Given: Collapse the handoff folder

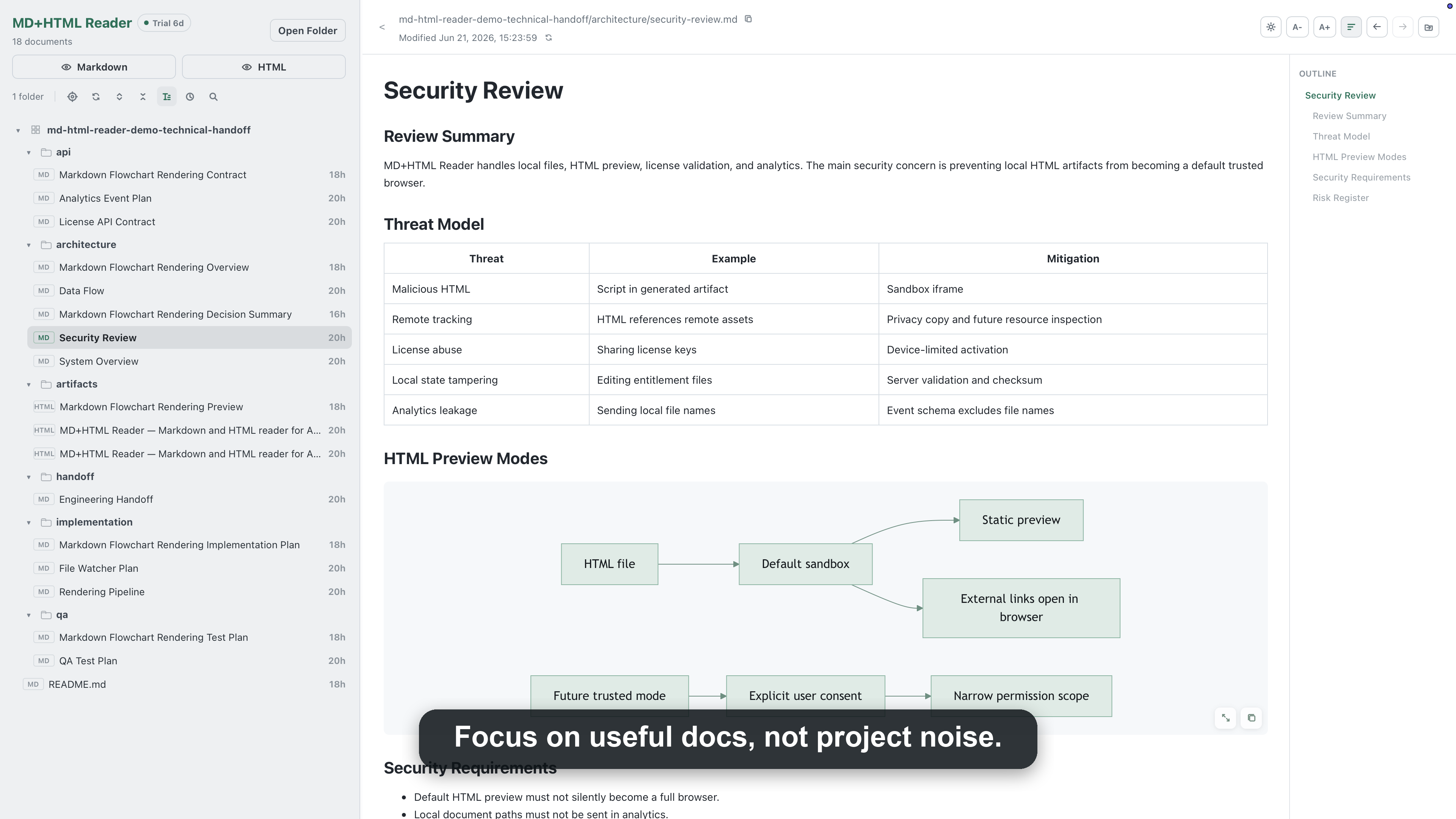Looking at the screenshot, I should pos(29,478).
